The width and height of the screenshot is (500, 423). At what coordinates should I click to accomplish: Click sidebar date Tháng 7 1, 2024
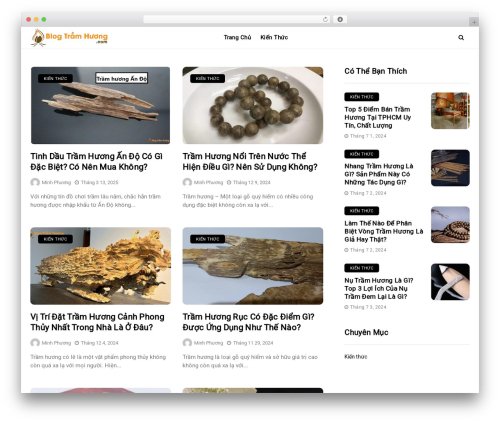point(368,136)
